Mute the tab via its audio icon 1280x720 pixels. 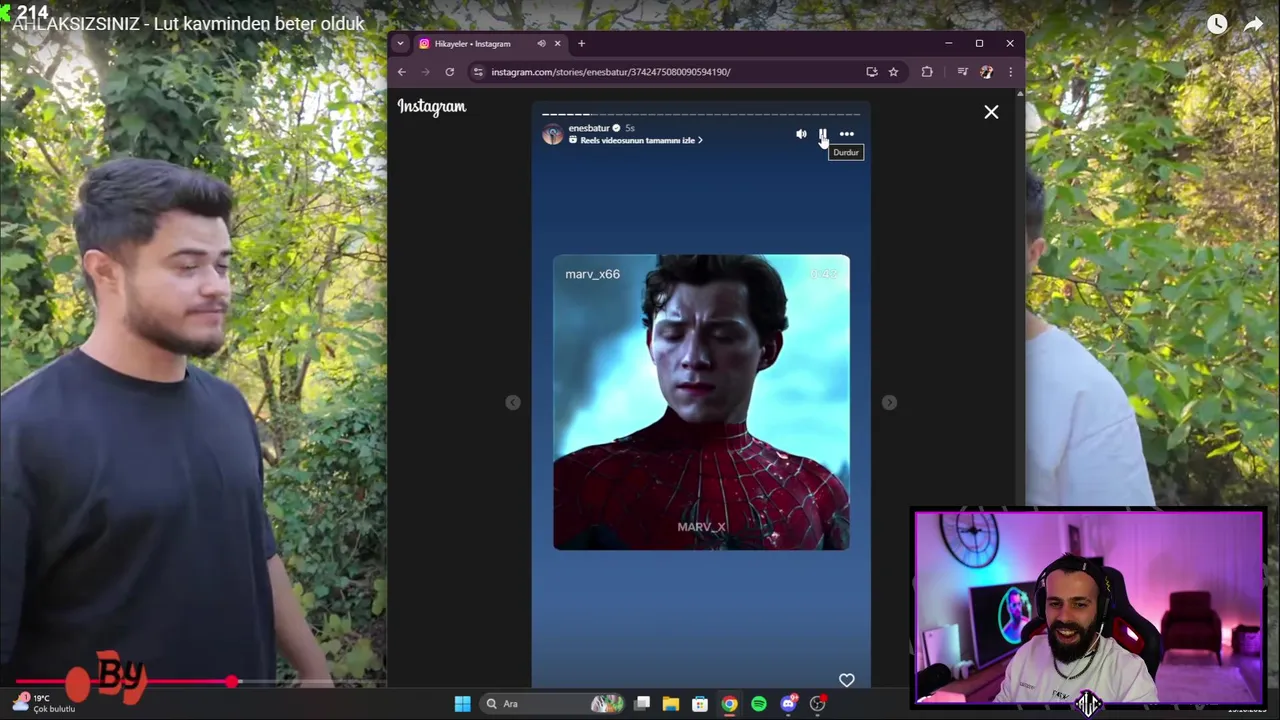541,43
